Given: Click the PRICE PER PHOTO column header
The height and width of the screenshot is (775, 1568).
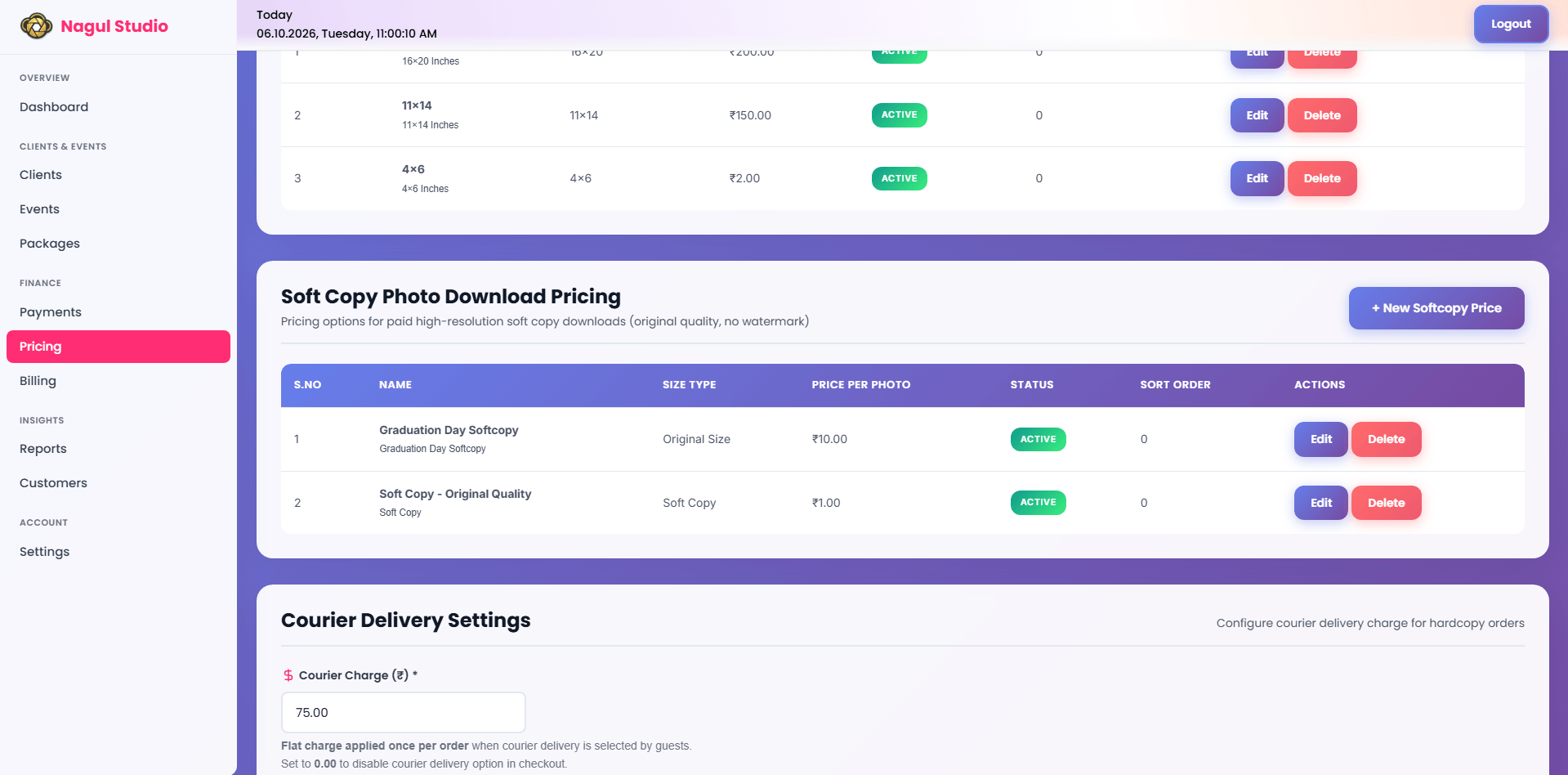Looking at the screenshot, I should point(860,385).
